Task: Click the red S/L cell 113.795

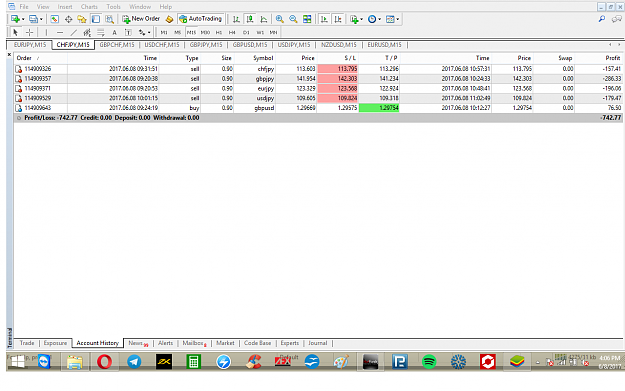Action: tap(338, 69)
